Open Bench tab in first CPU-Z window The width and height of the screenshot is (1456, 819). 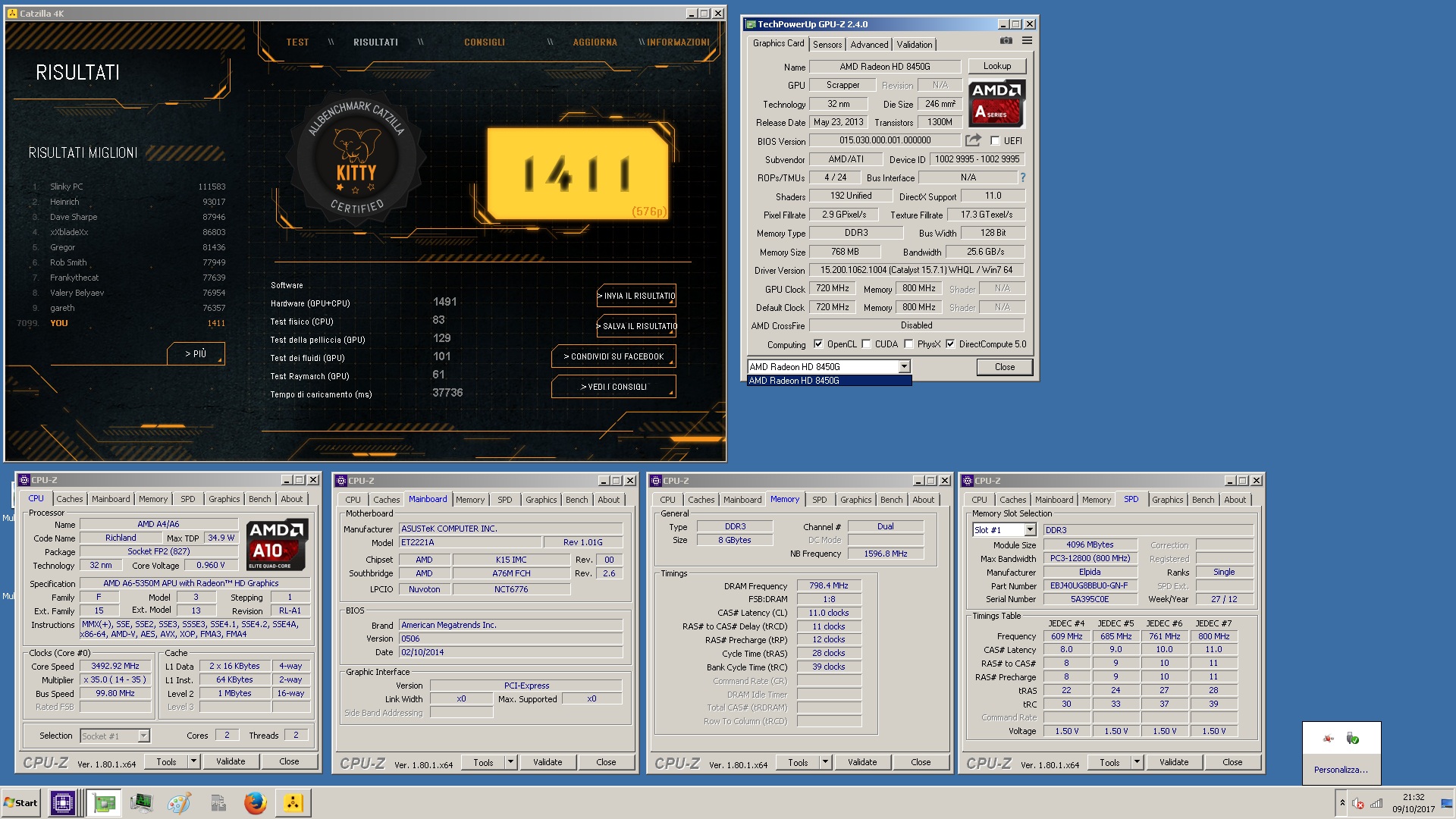click(259, 499)
